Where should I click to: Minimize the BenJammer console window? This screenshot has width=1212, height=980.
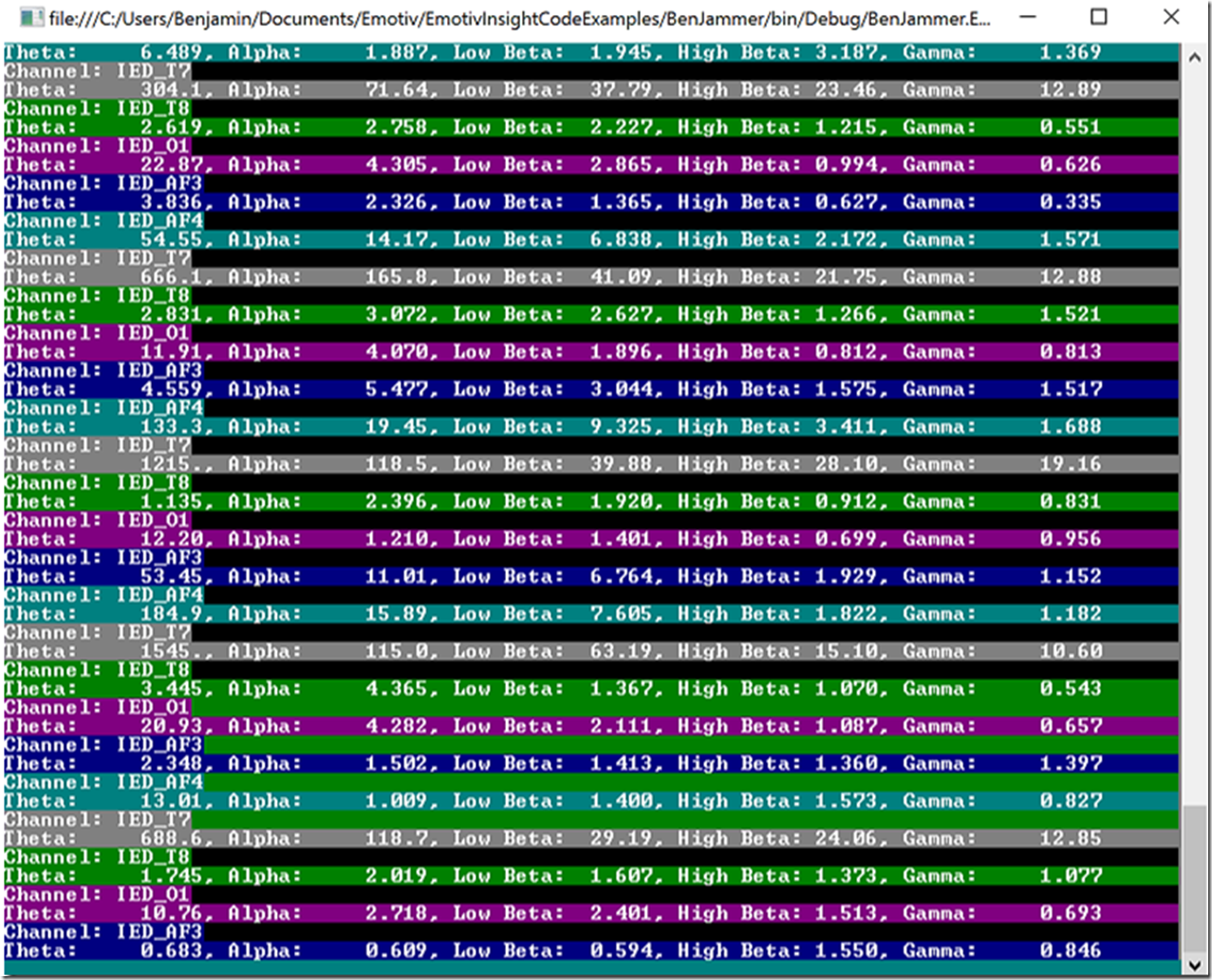[x=1026, y=17]
